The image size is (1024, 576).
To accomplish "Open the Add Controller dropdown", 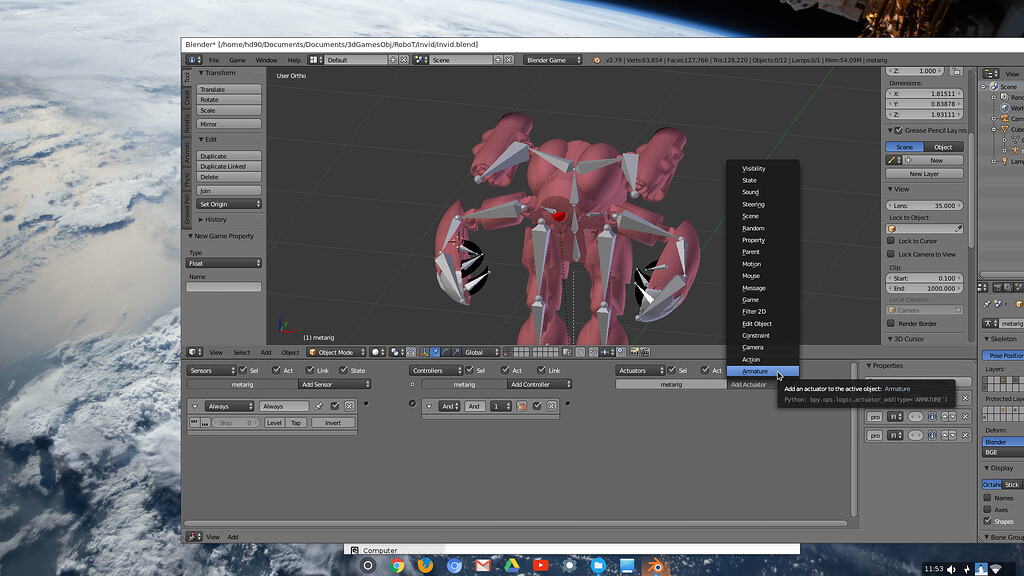I will (x=540, y=385).
